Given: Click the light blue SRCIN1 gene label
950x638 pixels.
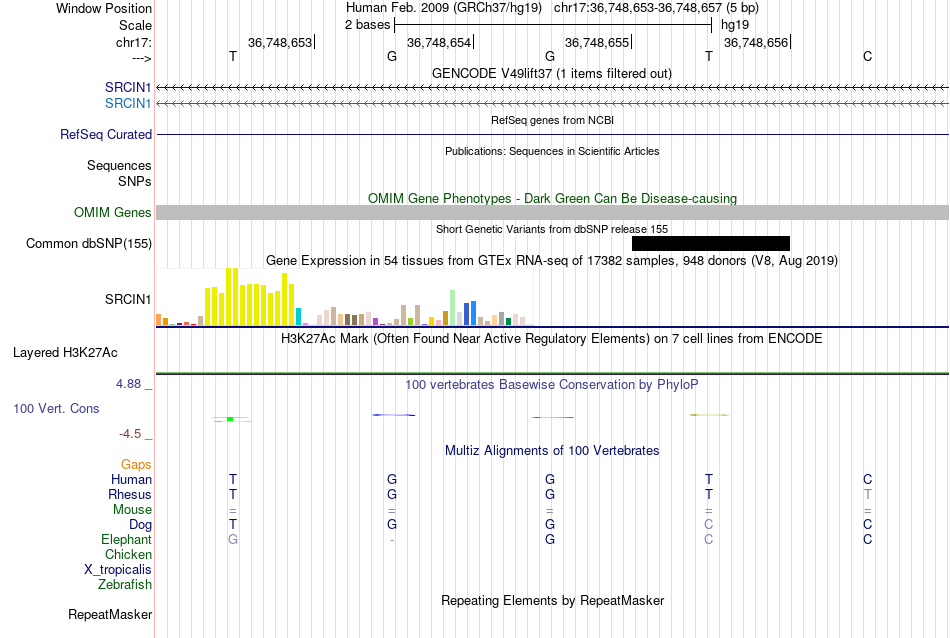Looking at the screenshot, I should (x=128, y=104).
